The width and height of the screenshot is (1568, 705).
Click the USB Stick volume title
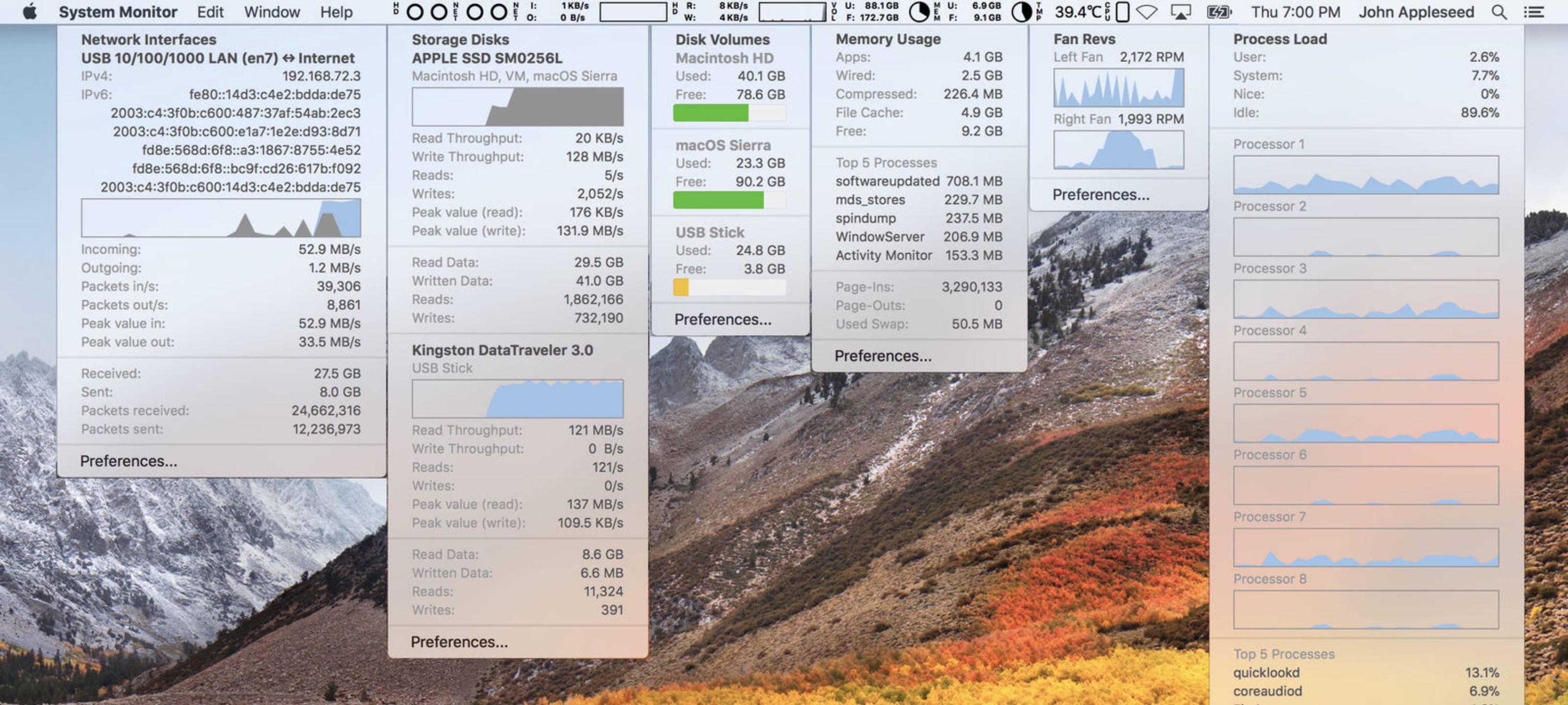(x=710, y=232)
